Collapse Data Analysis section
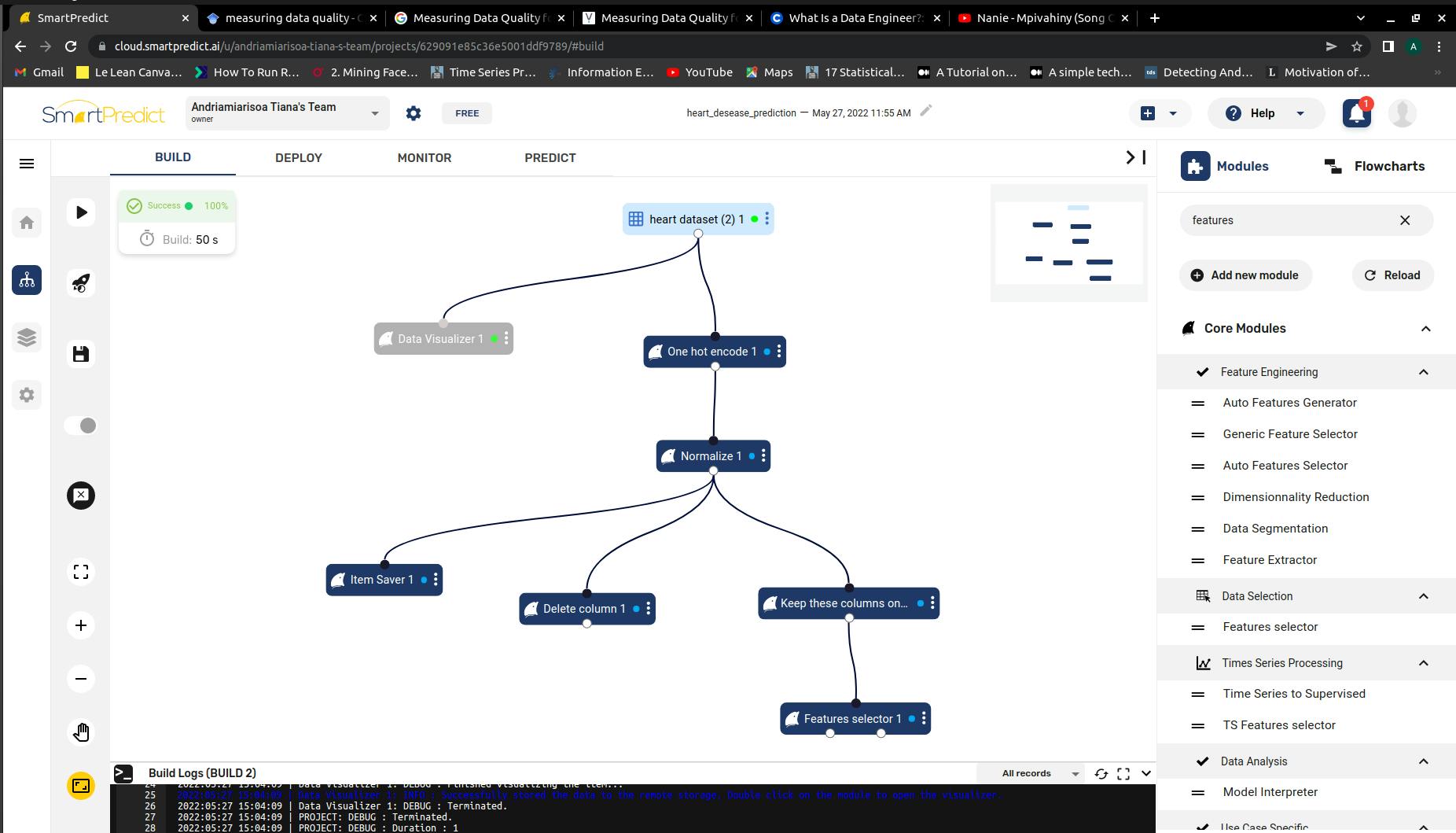The image size is (1456, 833). coord(1424,761)
